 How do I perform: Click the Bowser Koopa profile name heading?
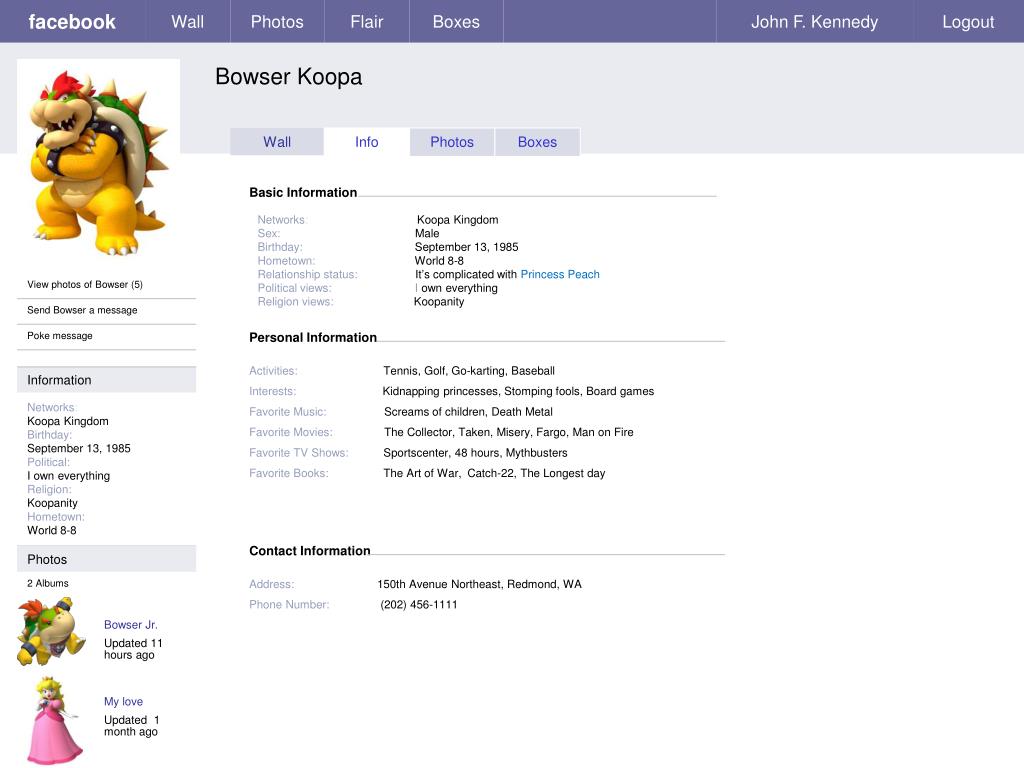(x=289, y=76)
